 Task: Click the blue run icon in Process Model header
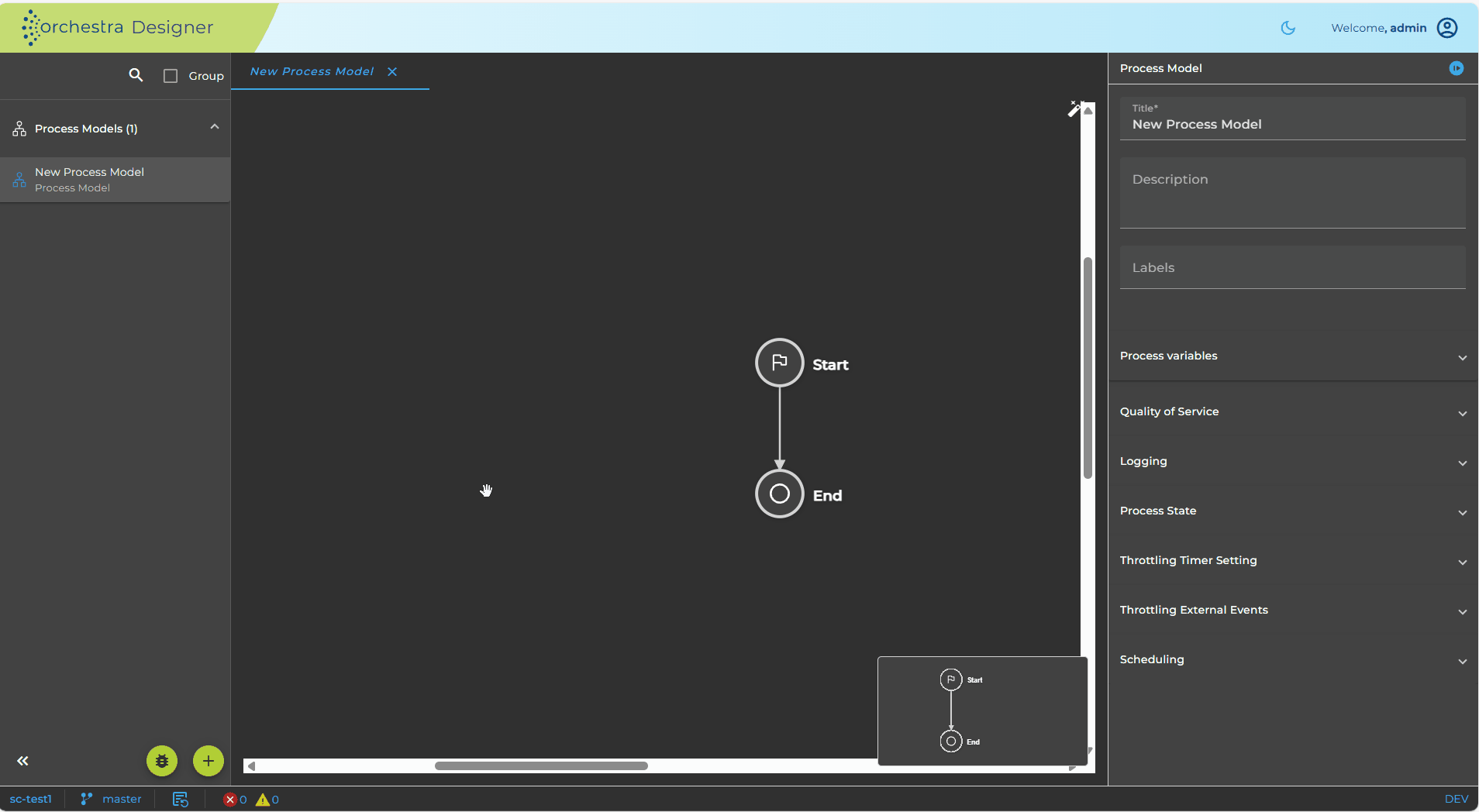(1457, 68)
